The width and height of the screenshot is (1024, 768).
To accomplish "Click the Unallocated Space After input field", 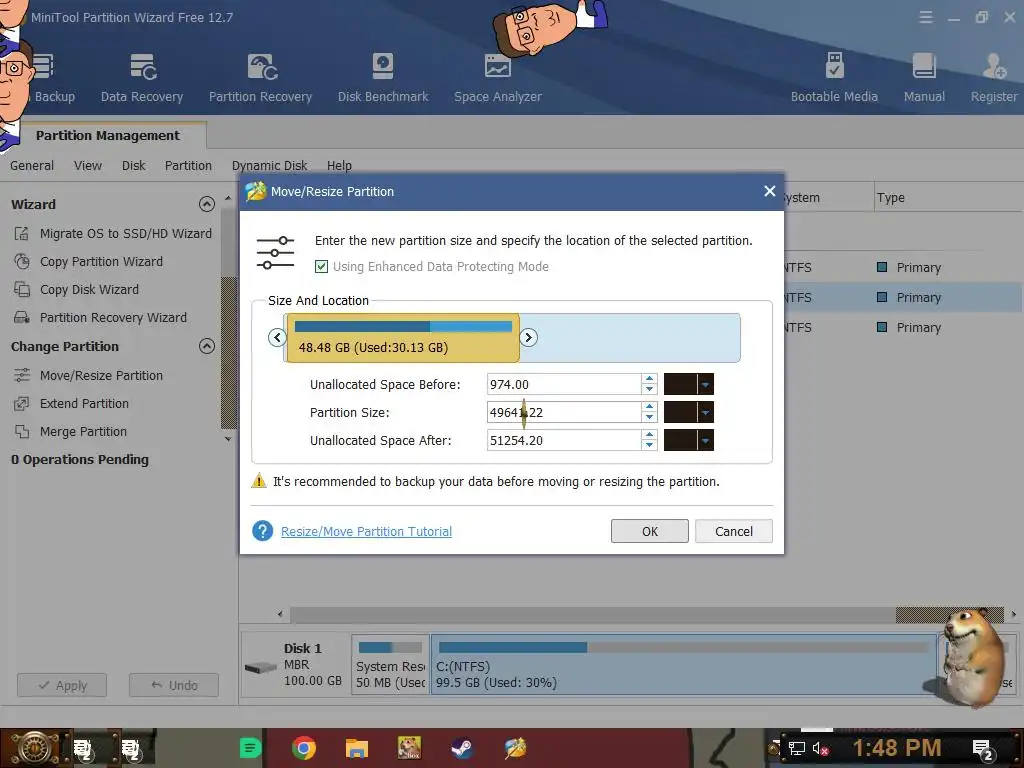I will click(x=564, y=440).
